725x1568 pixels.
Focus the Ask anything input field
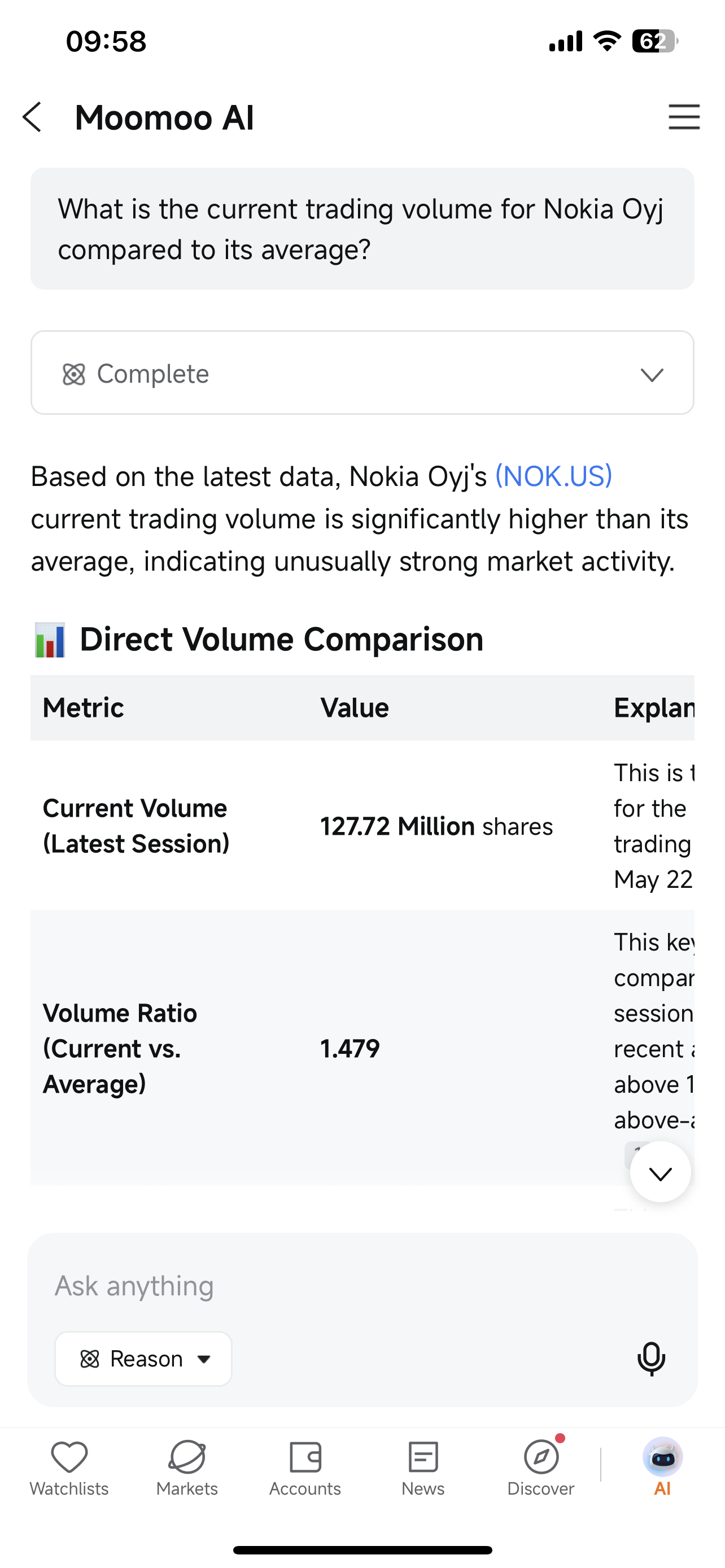tap(362, 1286)
